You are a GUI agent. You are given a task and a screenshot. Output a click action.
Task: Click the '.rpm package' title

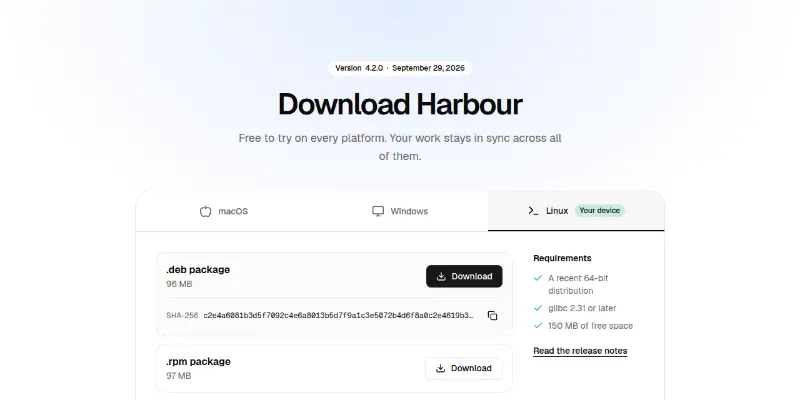[198, 362]
